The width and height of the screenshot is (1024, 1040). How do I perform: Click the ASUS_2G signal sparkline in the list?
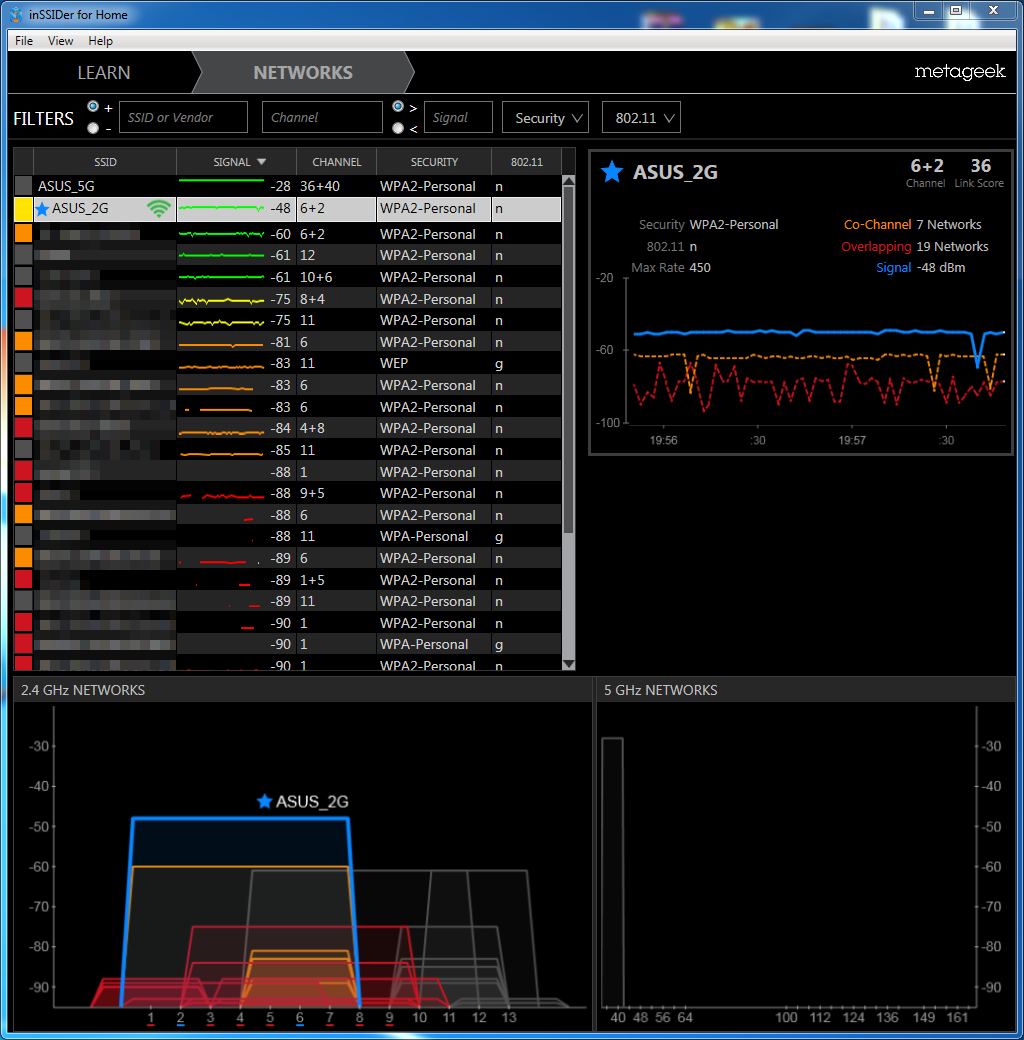point(222,208)
